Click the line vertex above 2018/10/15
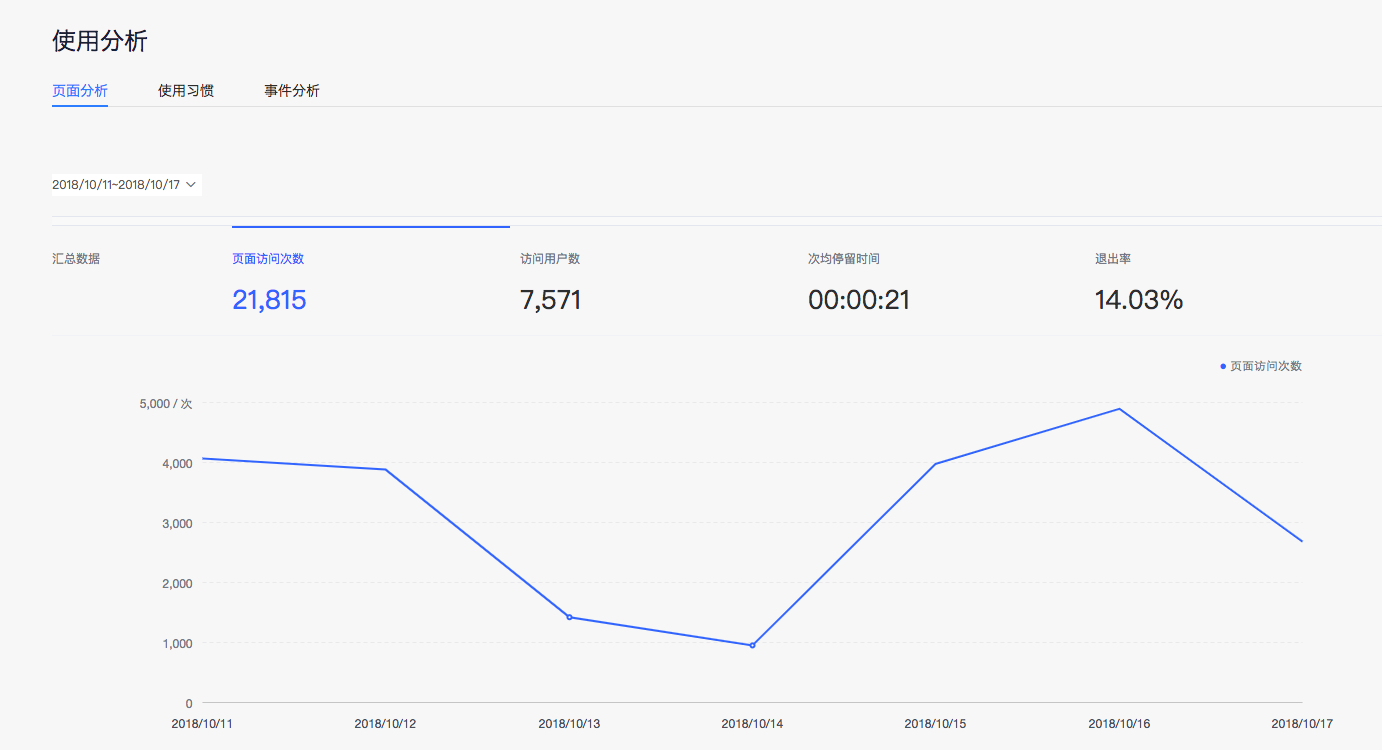The width and height of the screenshot is (1382, 750). pos(935,464)
